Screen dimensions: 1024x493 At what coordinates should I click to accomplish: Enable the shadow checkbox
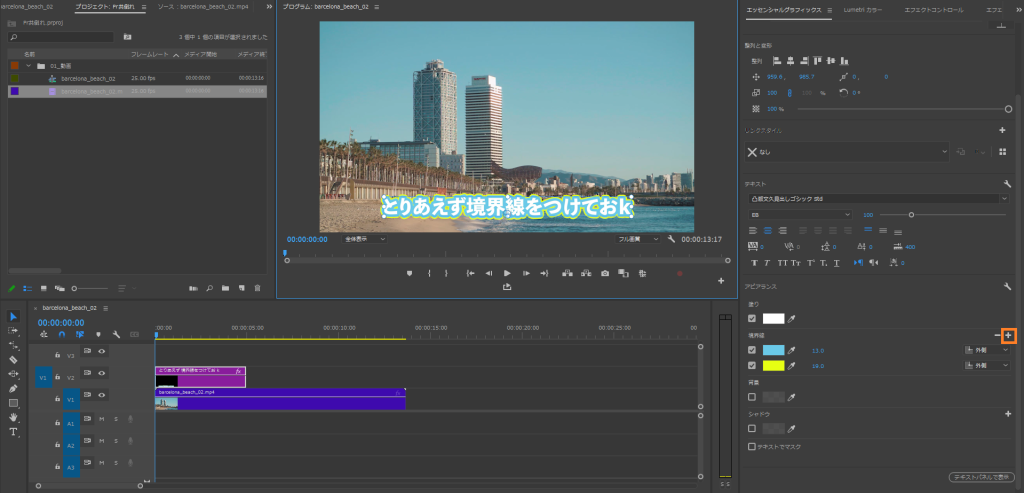click(x=752, y=428)
